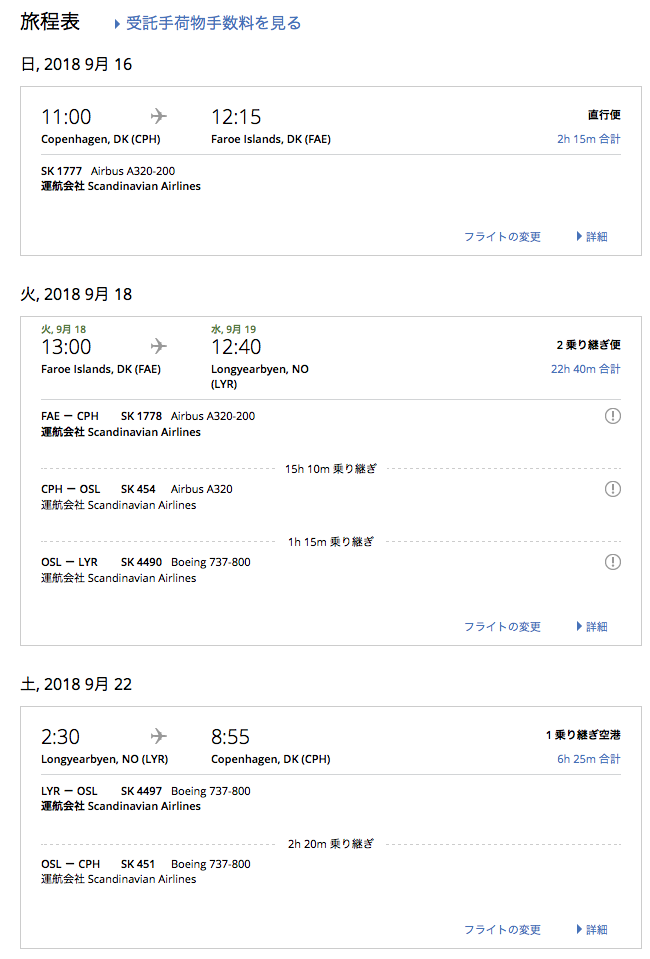Click フライトの変更 for Faroe to Longyearbyen flight

[502, 627]
